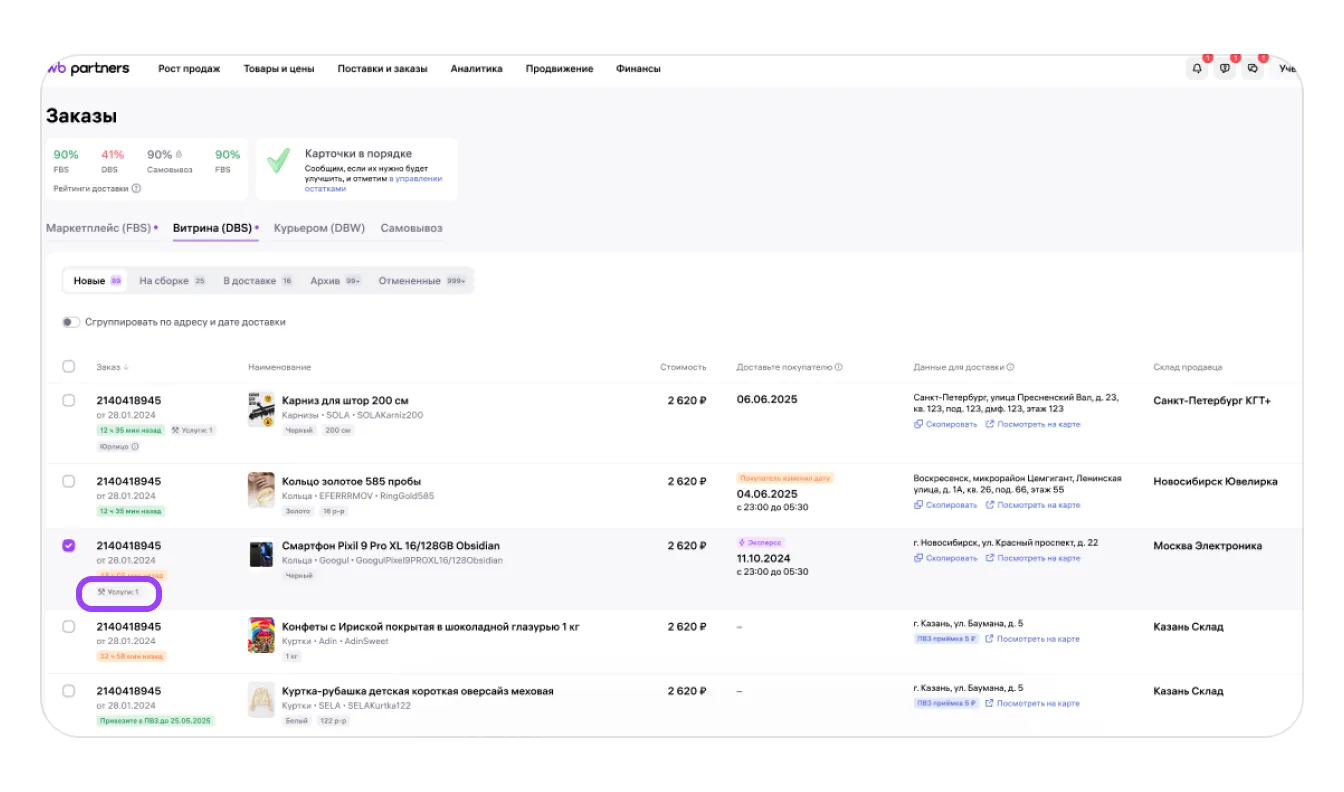Show orders in the В доставке tab
The height and width of the screenshot is (792, 1344).
258,281
